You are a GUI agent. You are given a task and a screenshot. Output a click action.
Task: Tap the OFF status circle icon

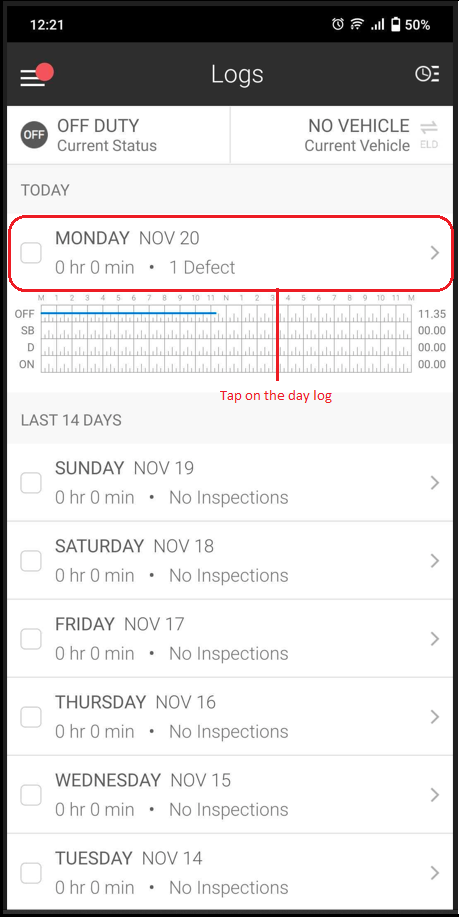tap(34, 135)
